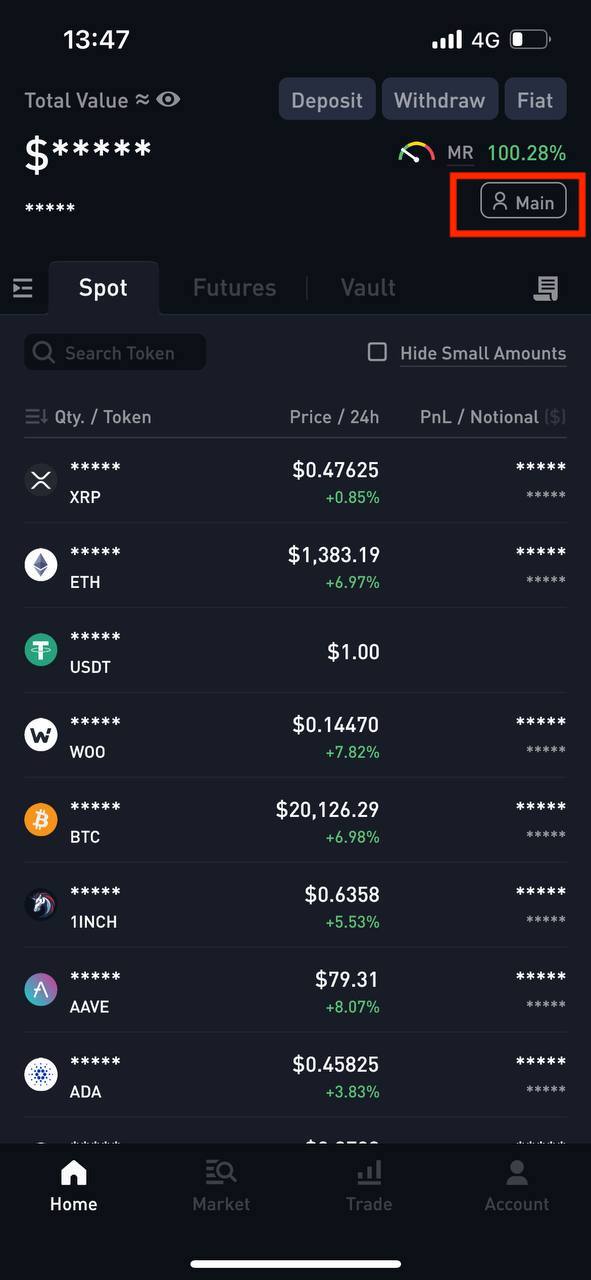
Task: Open the Account section in bottom bar
Action: tap(517, 1187)
